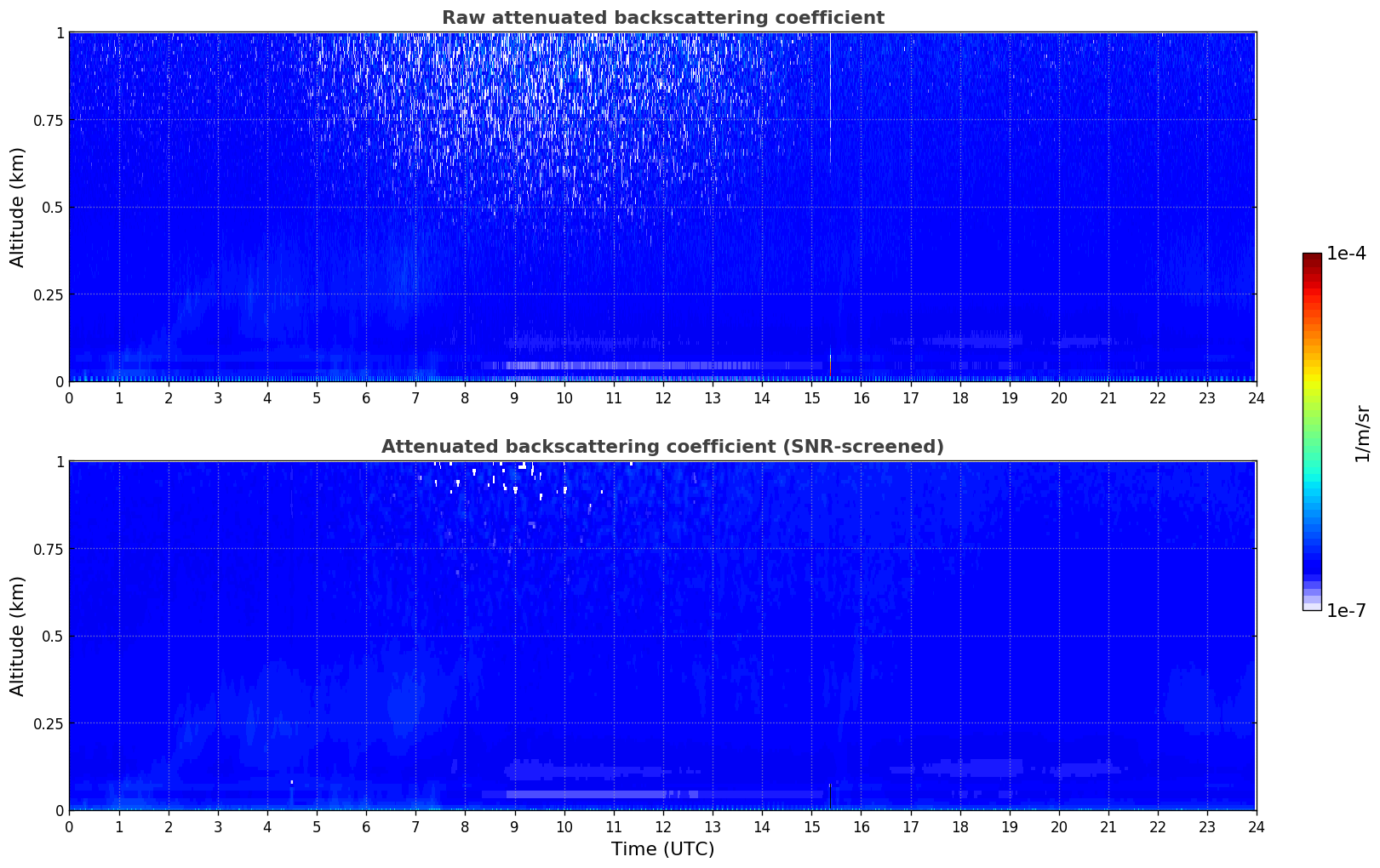This screenshot has height=868, width=1380.
Task: Click the 0.25 altitude tick on bottom plot
Action: (x=48, y=723)
